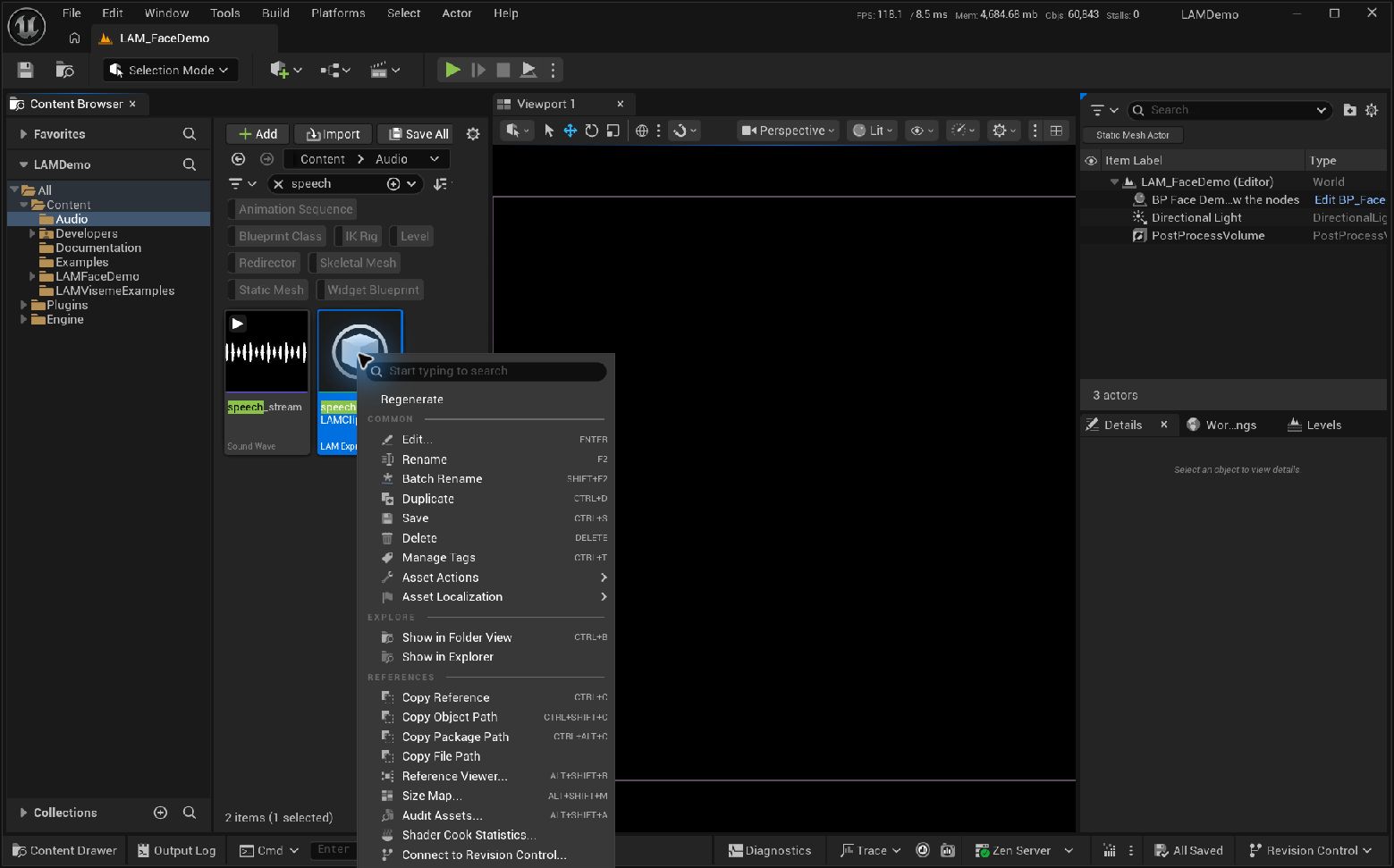Viewport: 1394px width, 868px height.
Task: Open Content Browser settings gear
Action: (473, 134)
